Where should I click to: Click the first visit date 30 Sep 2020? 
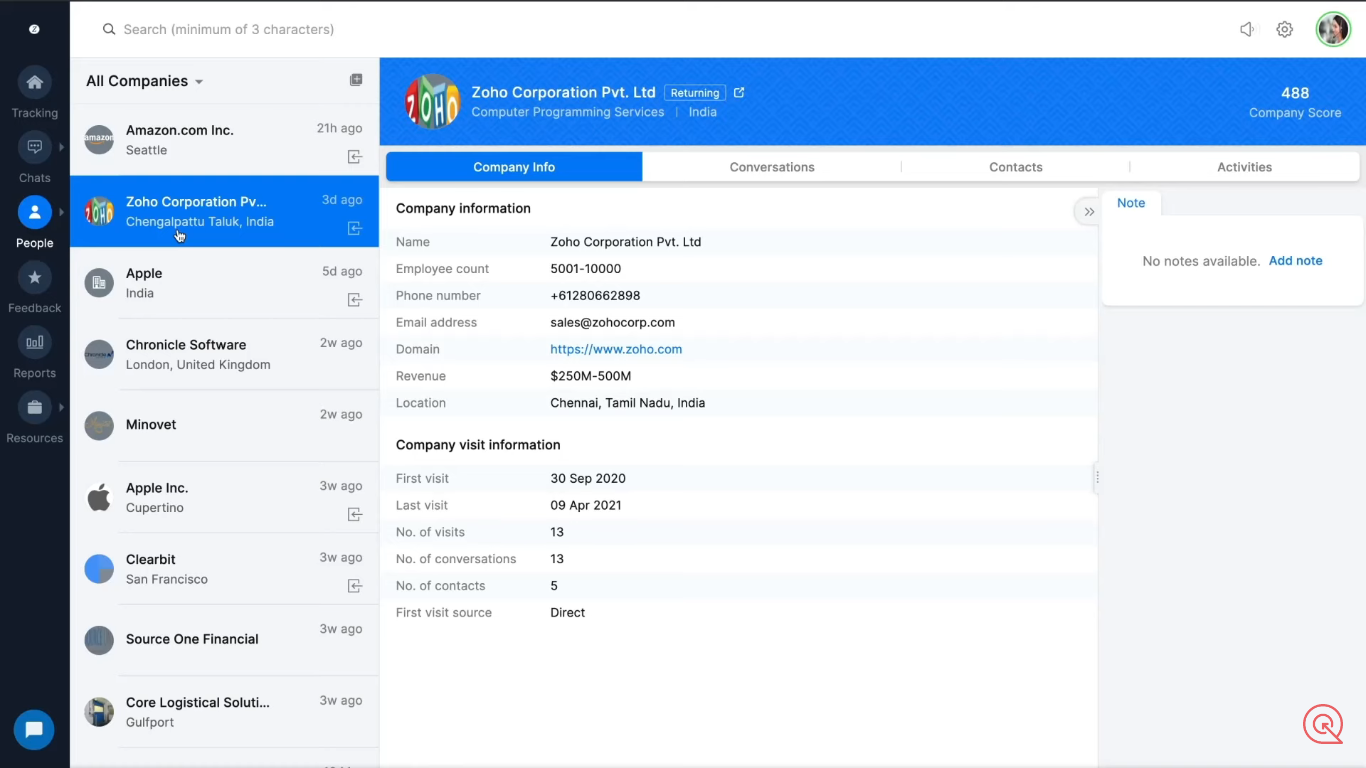tap(588, 478)
